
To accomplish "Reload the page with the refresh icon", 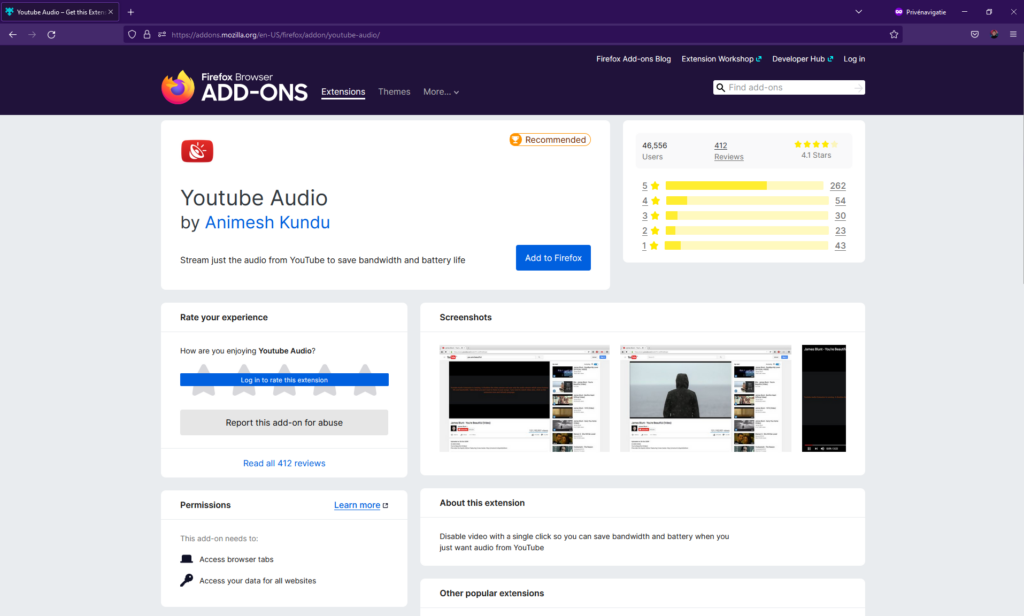I will click(51, 35).
